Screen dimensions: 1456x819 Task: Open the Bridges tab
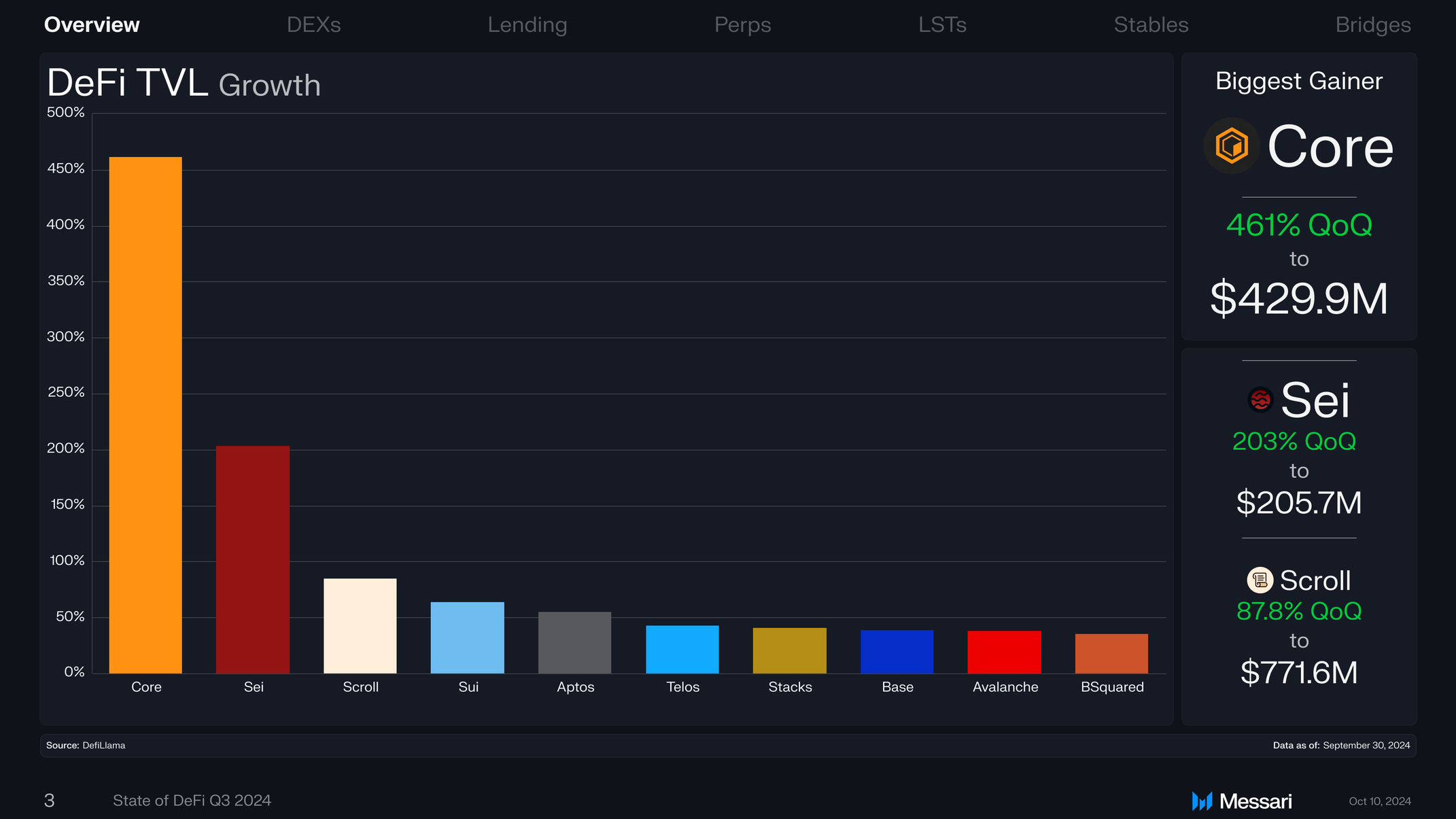pos(1373,24)
